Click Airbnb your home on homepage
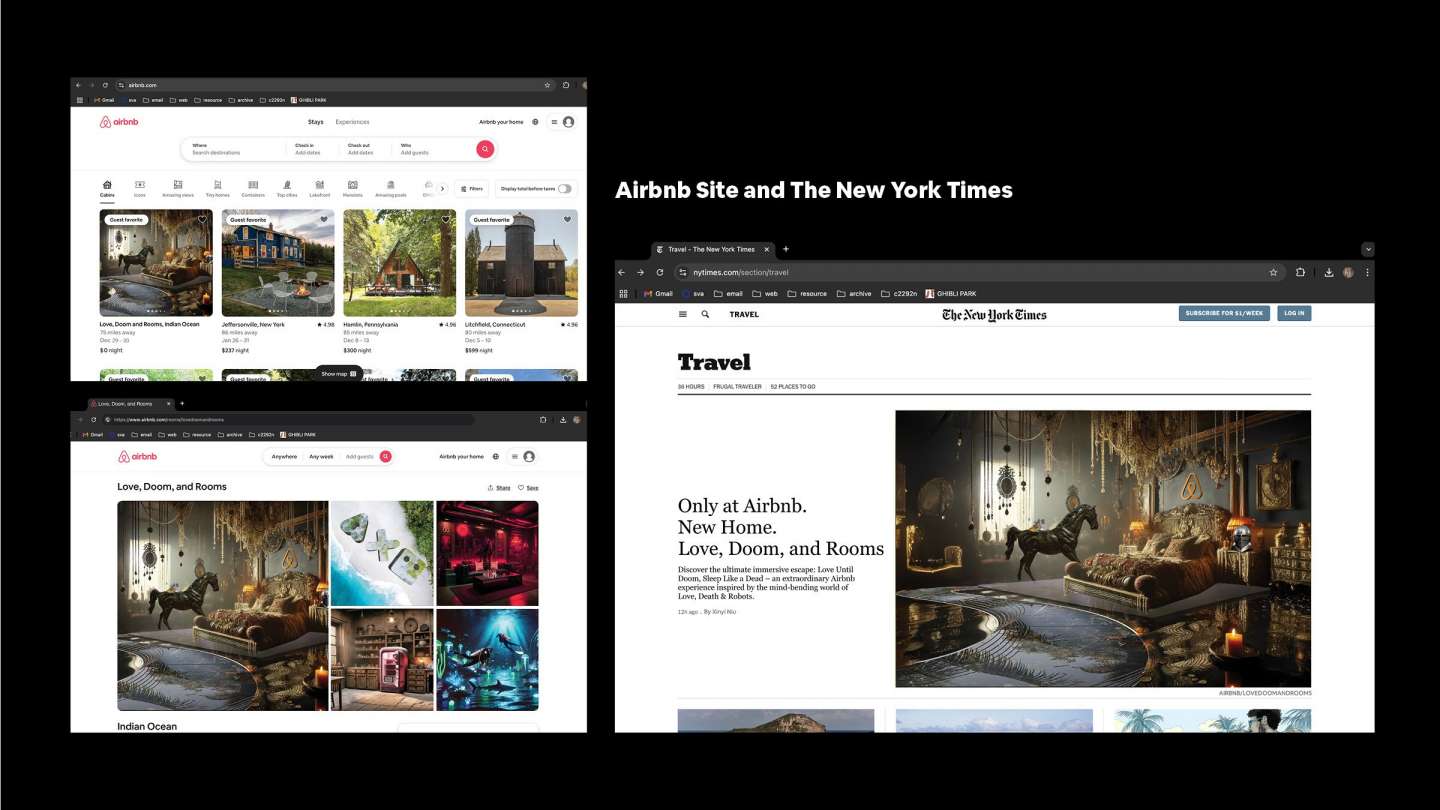Screen dimensions: 1440x810 [x=501, y=122]
